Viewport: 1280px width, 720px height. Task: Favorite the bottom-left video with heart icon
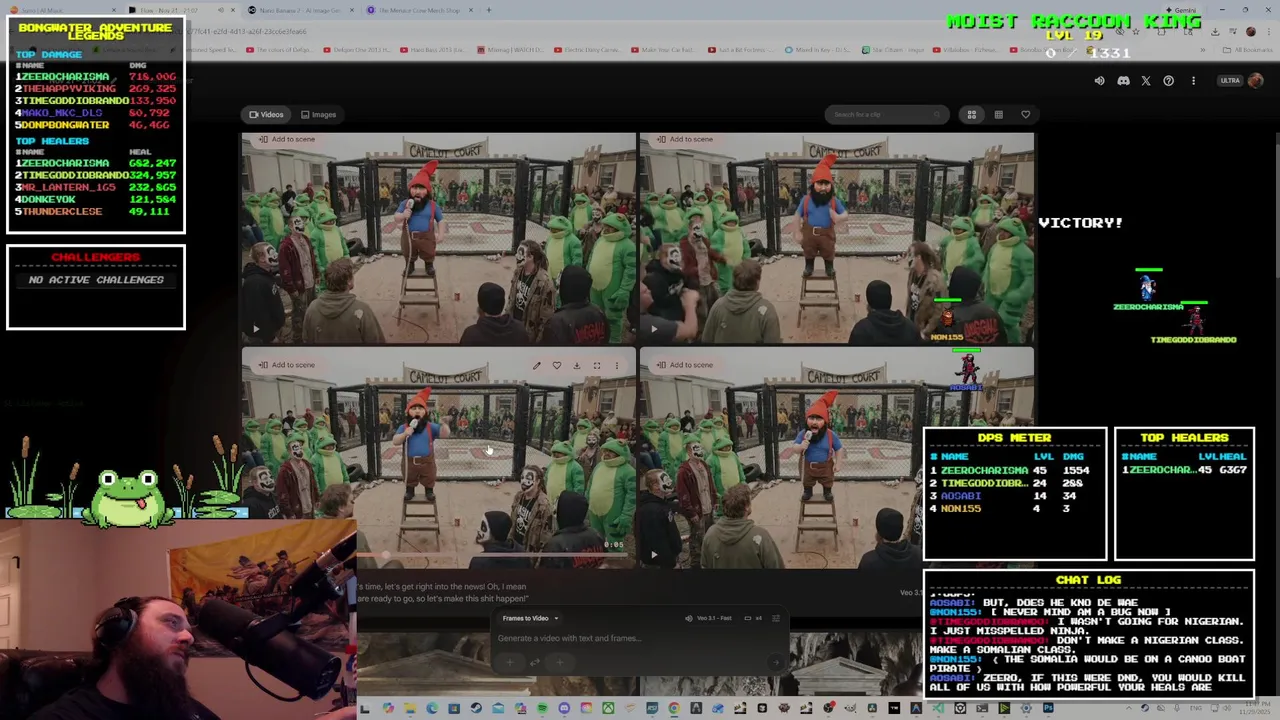point(557,366)
